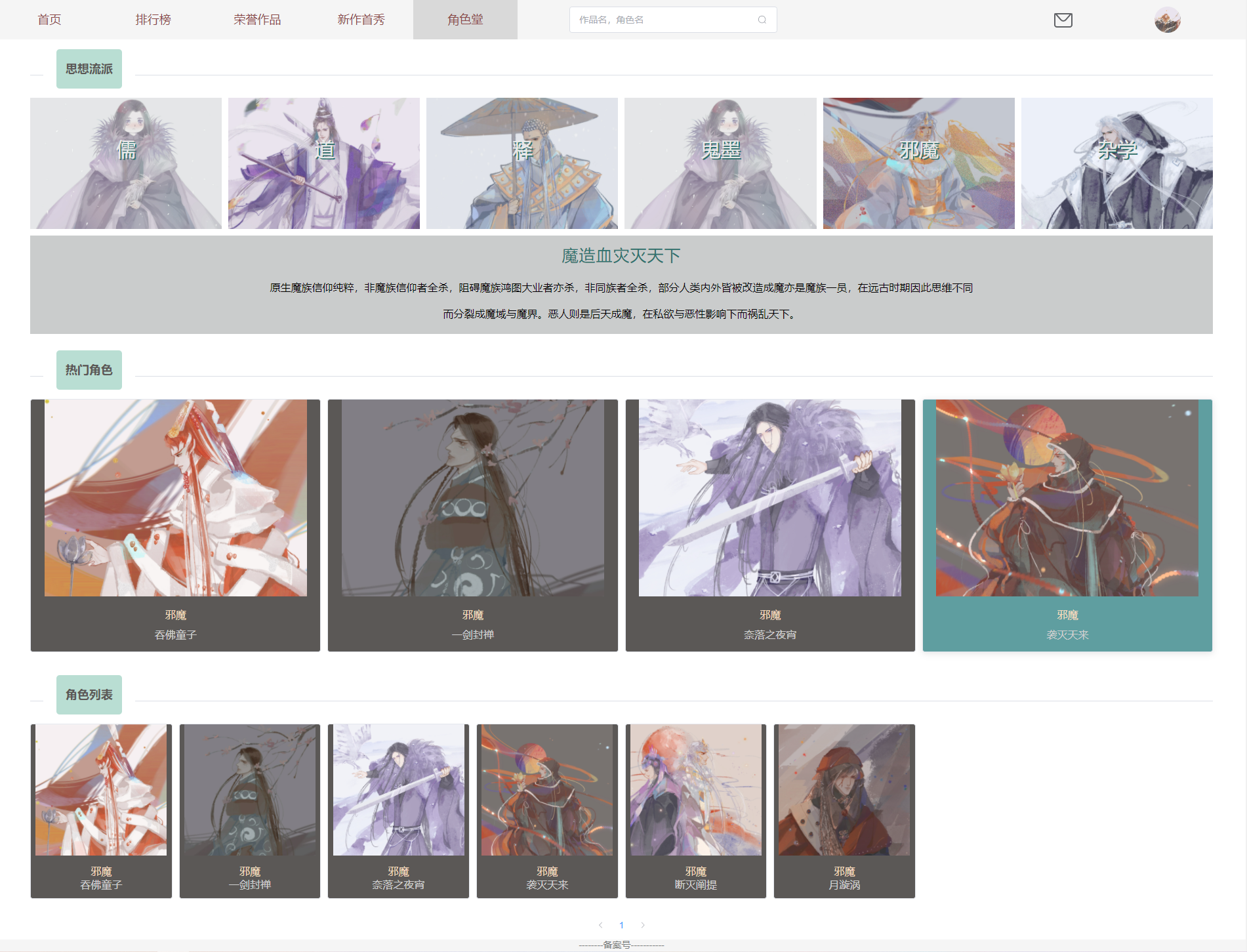1247x952 pixels.
Task: Open hot character card 吞佛童子
Action: pos(175,526)
